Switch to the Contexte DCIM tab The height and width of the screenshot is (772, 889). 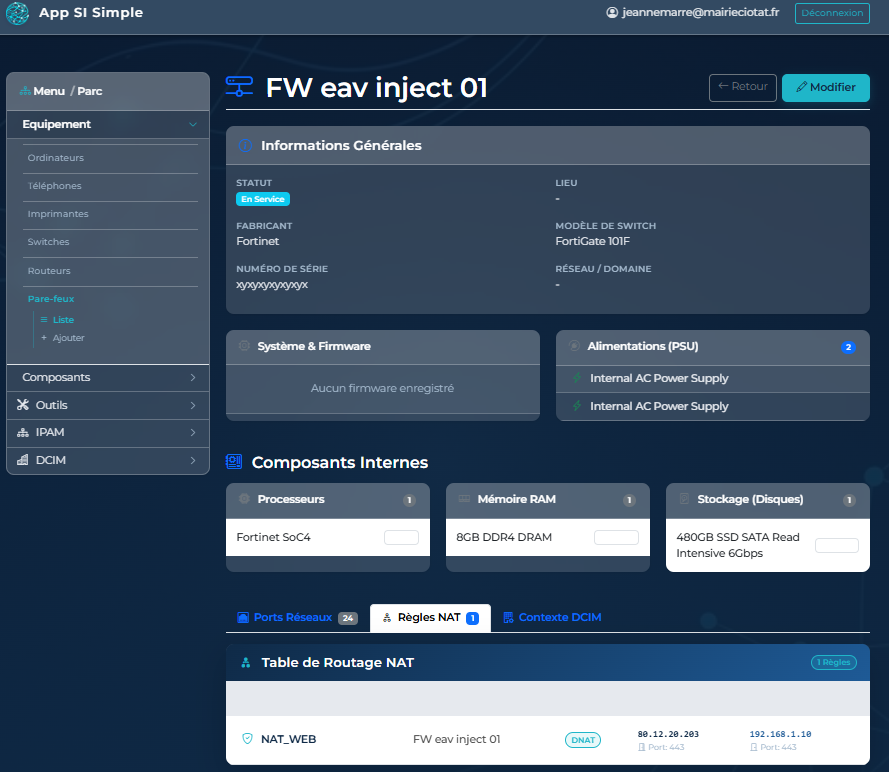[552, 617]
